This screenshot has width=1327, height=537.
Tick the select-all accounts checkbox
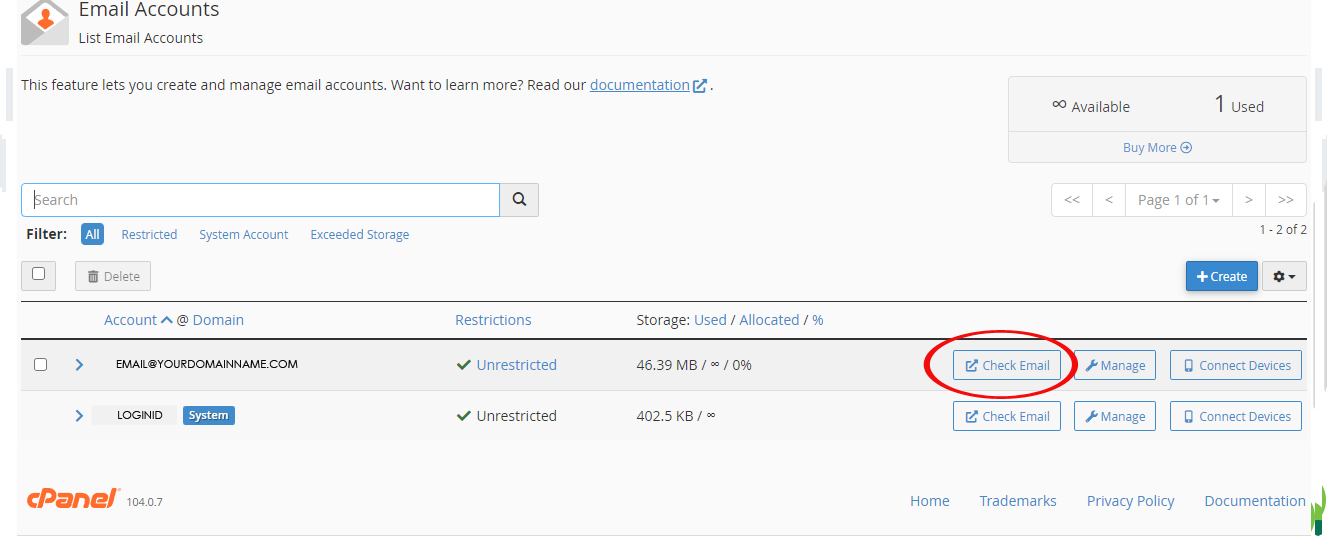[39, 275]
